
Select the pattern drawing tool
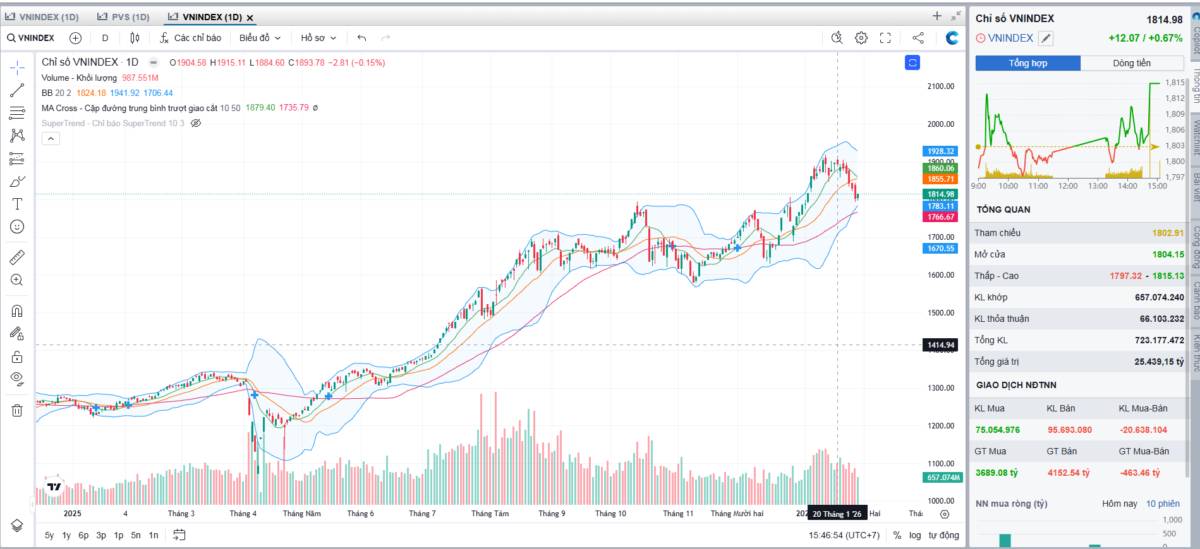tap(17, 136)
